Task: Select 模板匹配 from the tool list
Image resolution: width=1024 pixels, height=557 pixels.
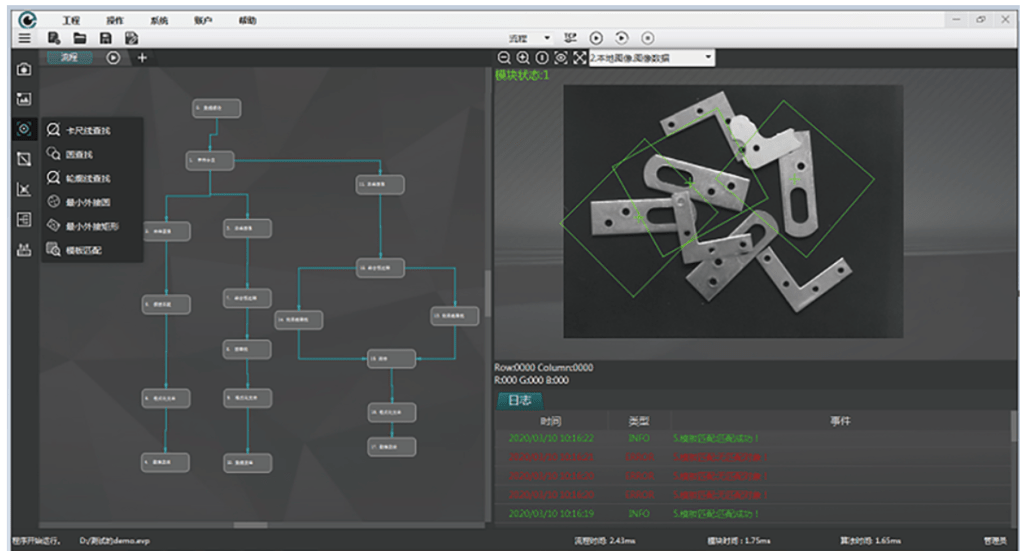Action: pyautogui.click(x=83, y=250)
